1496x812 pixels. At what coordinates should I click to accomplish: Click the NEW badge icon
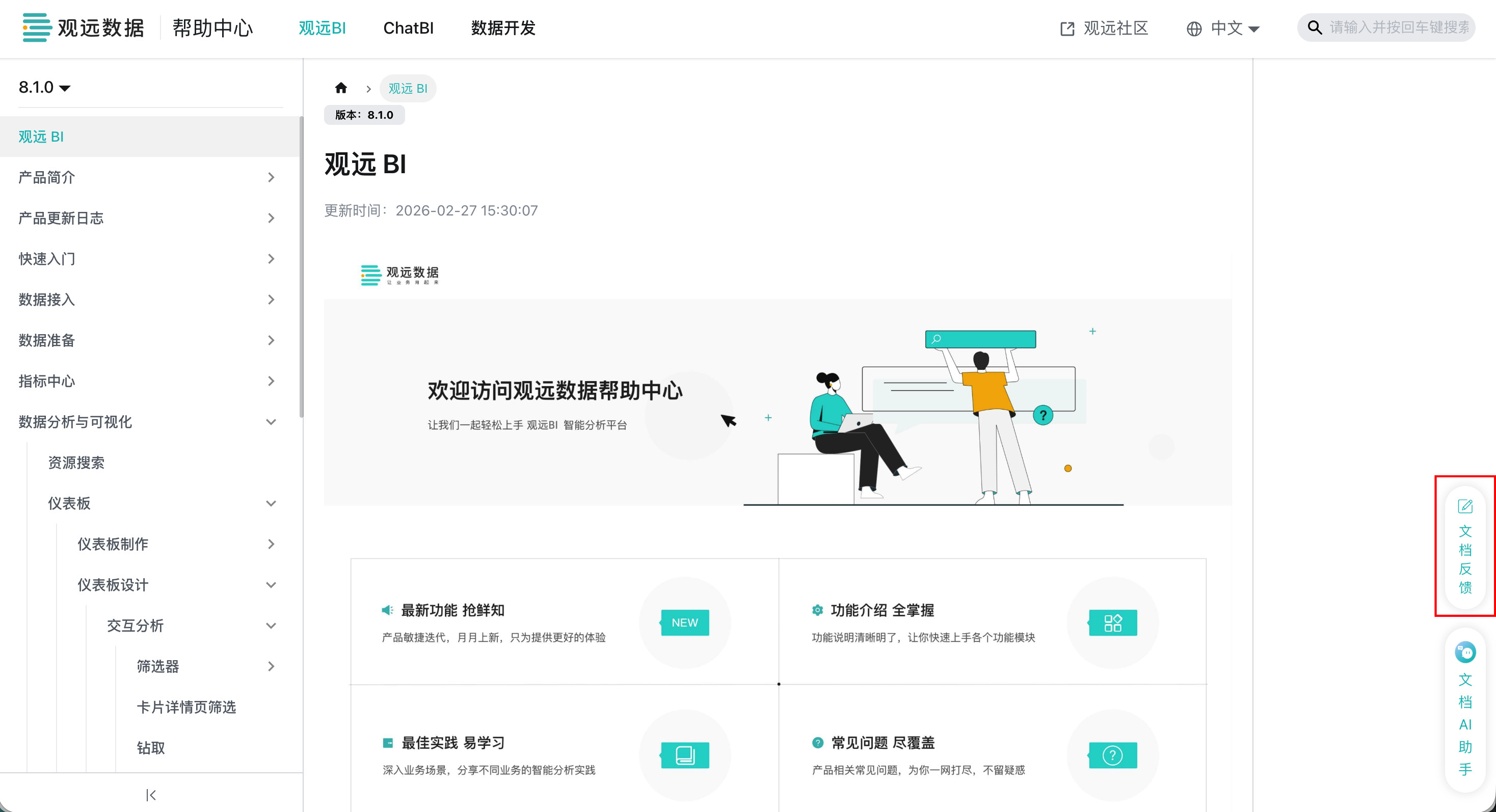click(685, 622)
